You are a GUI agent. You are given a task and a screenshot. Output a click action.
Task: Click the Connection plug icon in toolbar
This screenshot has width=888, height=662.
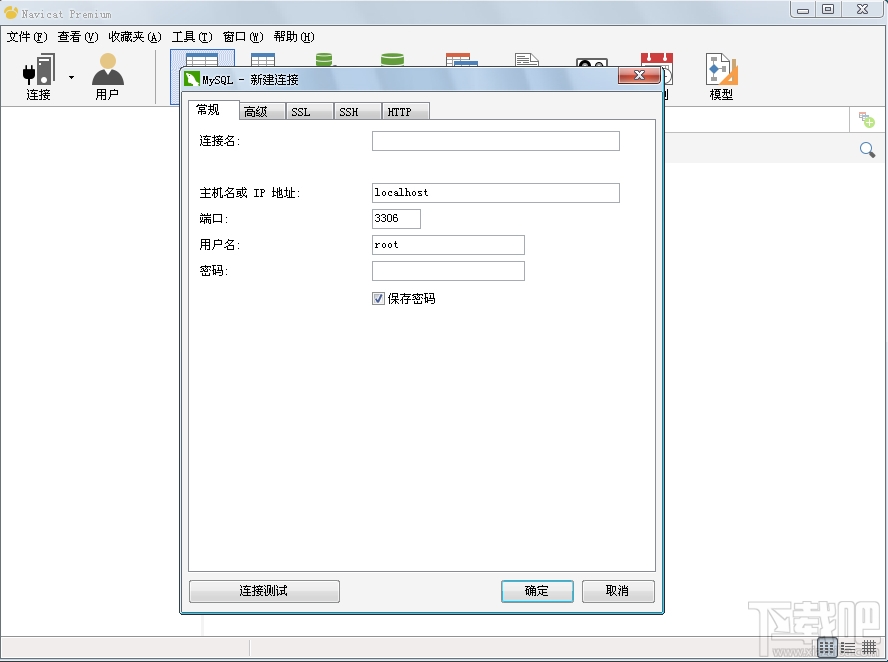click(39, 69)
